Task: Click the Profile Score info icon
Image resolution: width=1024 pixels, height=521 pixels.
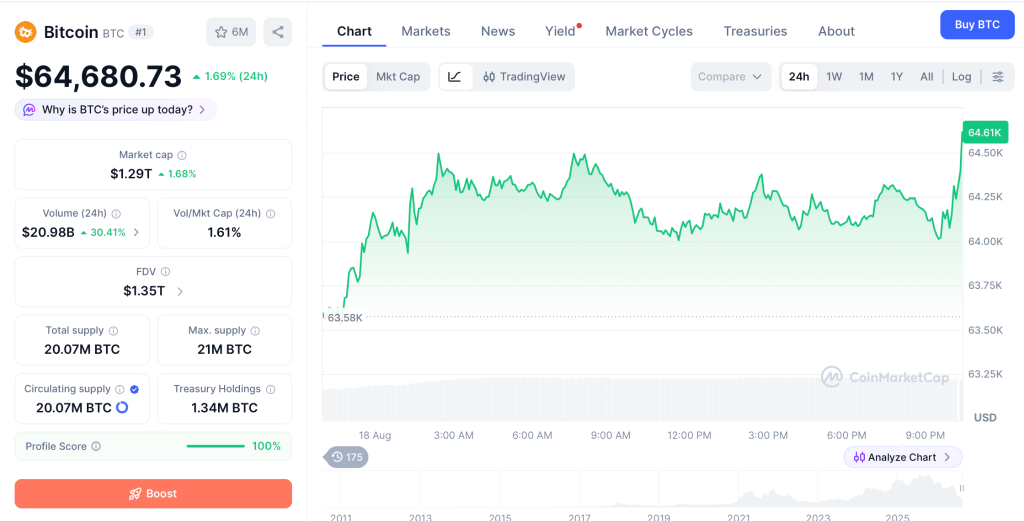Action: coord(96,447)
